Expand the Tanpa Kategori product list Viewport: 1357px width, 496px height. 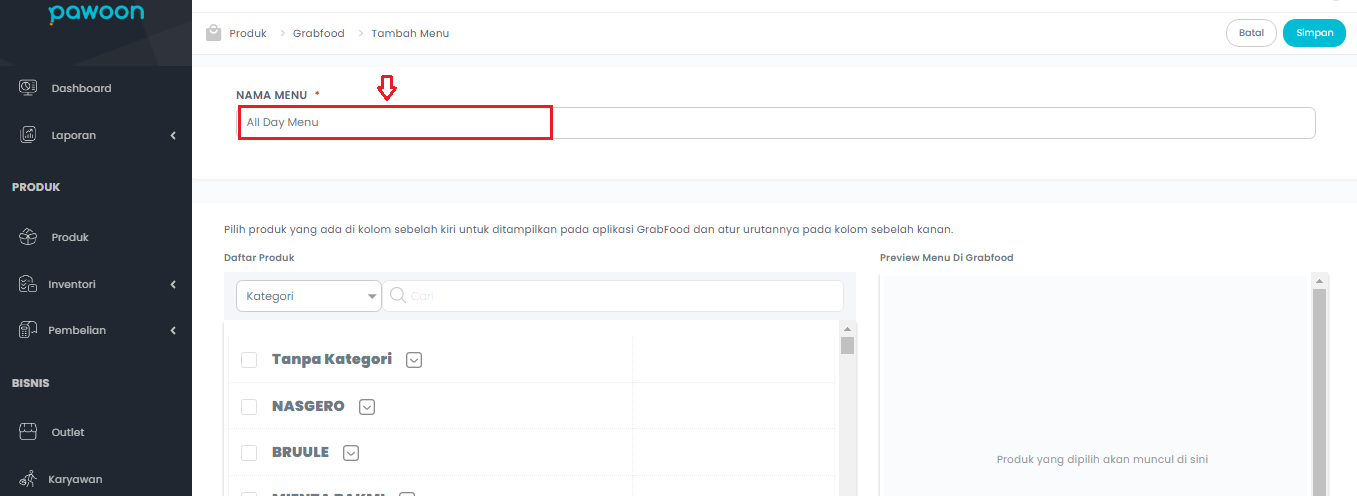click(414, 360)
